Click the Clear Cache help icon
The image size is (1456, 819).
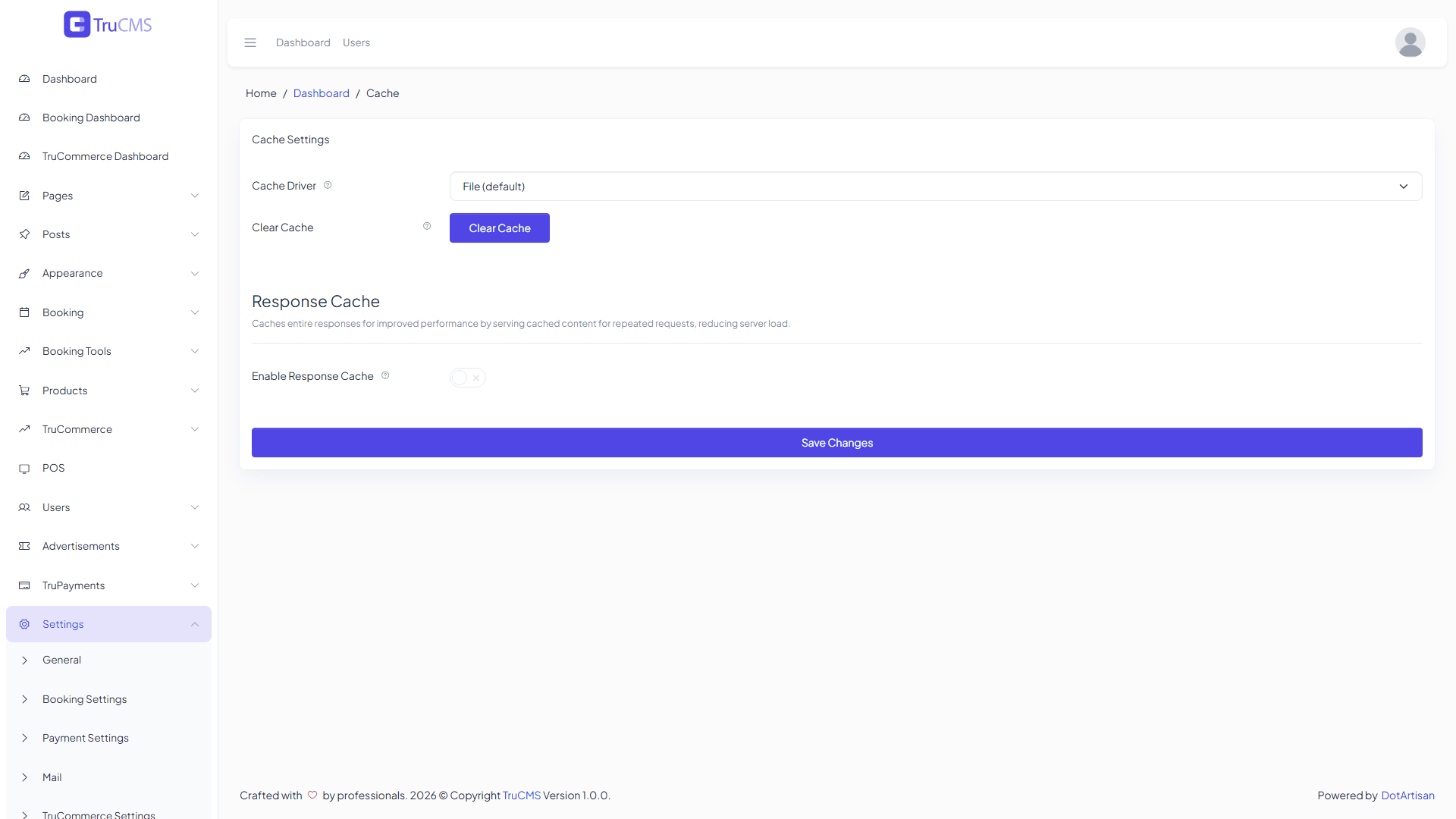click(427, 226)
